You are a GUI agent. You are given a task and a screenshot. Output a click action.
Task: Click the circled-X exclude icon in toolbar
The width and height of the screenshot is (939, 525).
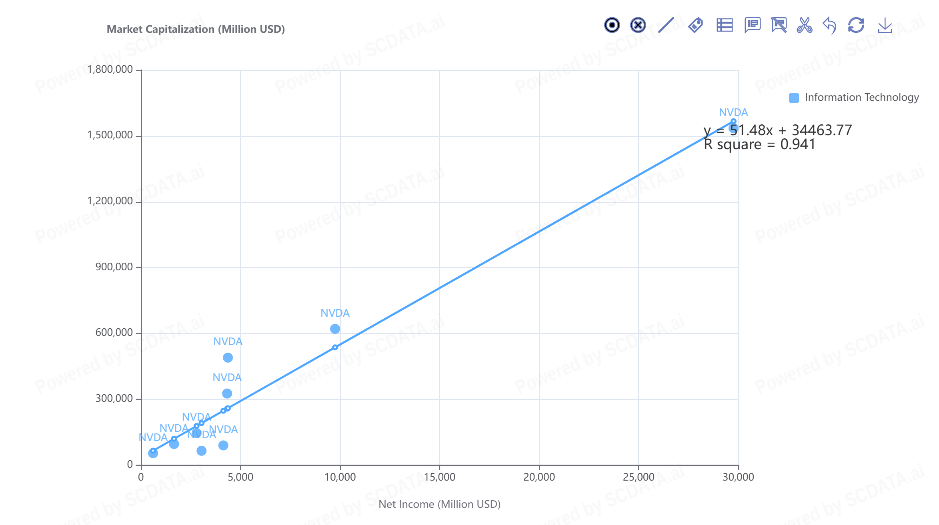(638, 25)
